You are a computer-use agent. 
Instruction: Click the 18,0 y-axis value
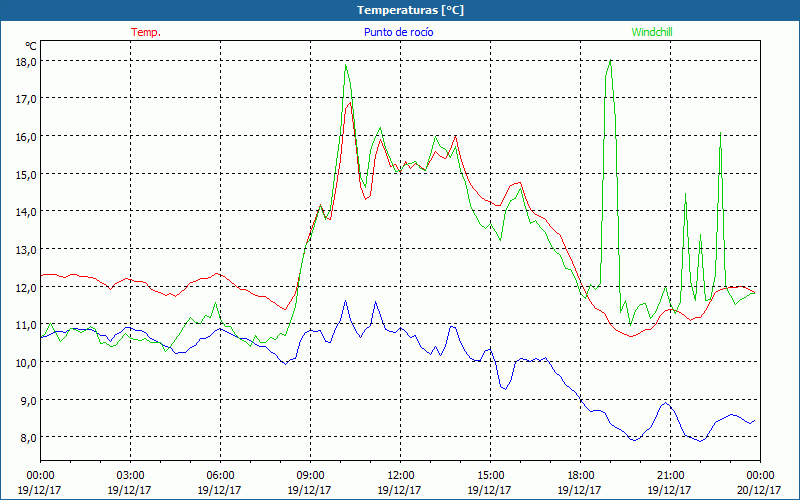(x=27, y=61)
